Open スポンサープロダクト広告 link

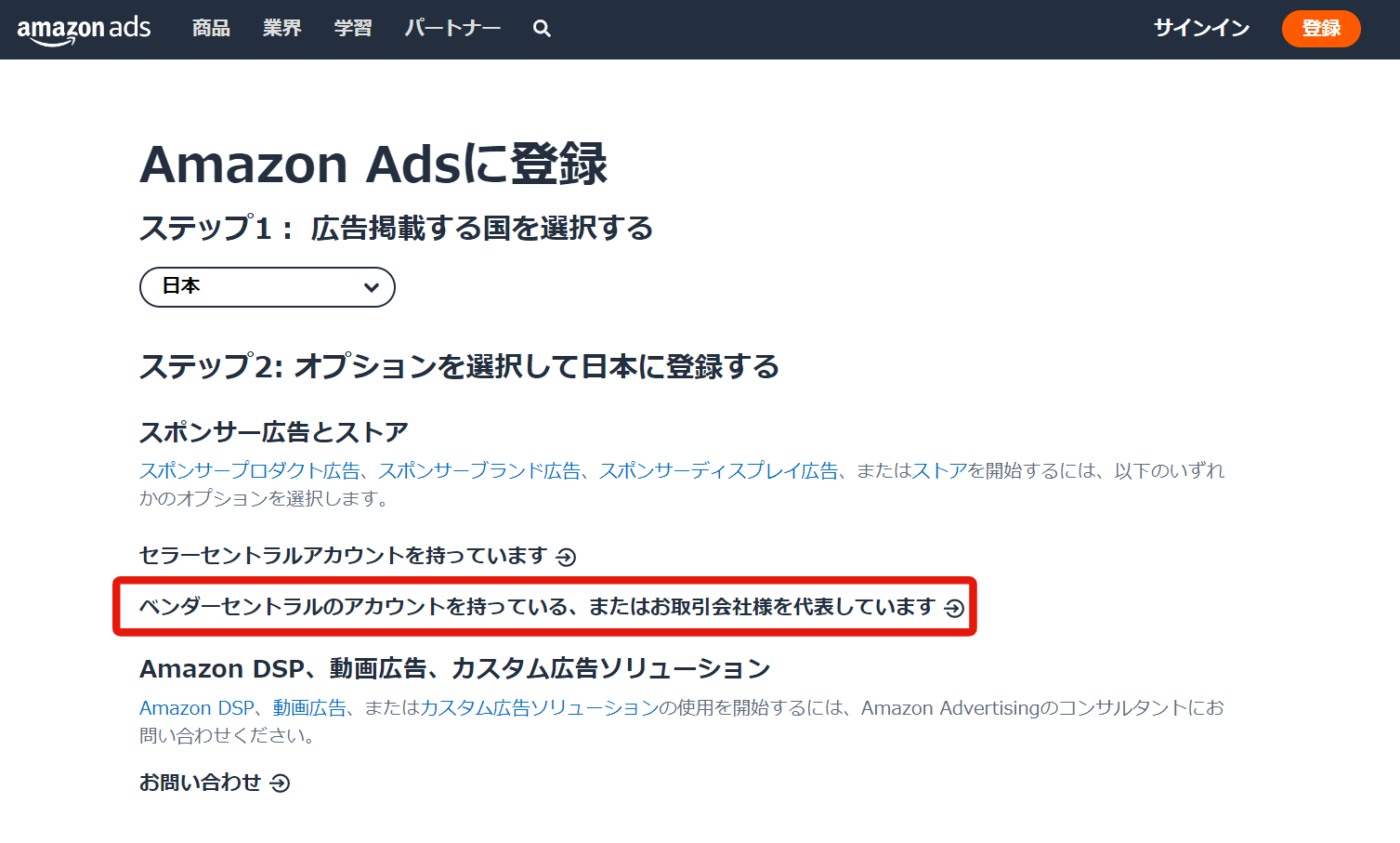[249, 471]
